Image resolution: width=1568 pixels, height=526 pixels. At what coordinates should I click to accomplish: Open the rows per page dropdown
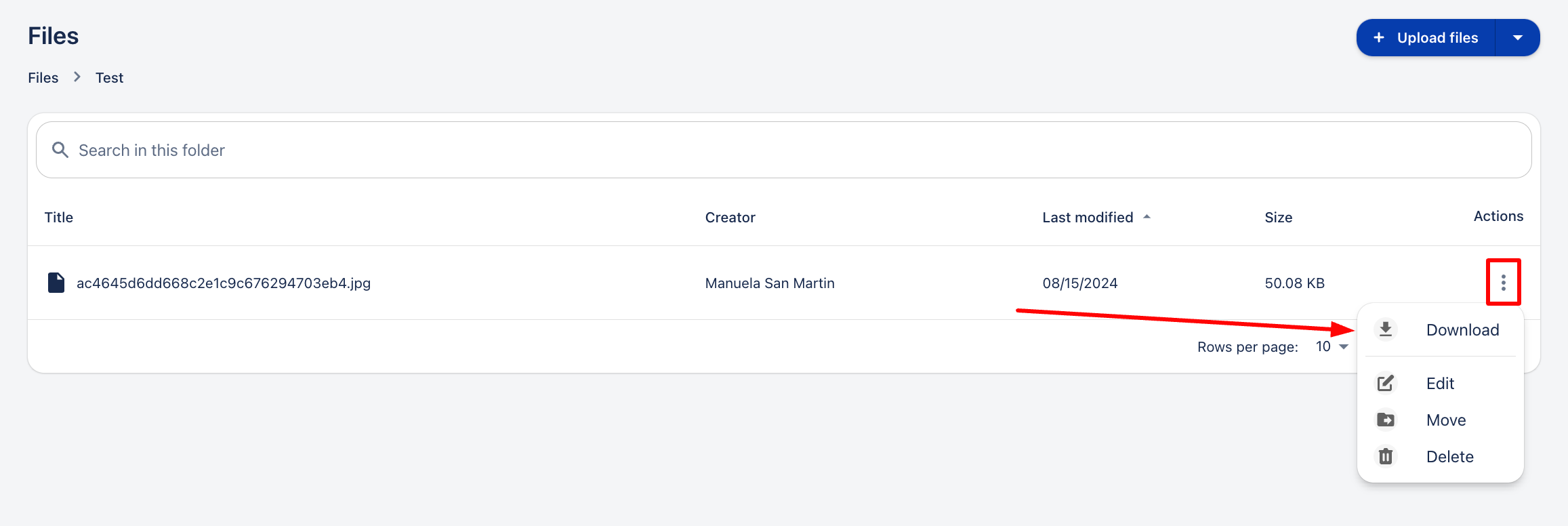(x=1332, y=346)
